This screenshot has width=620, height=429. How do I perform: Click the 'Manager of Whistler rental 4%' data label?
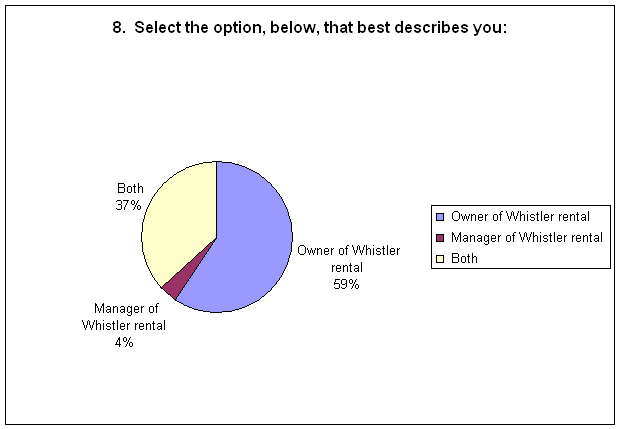click(124, 325)
